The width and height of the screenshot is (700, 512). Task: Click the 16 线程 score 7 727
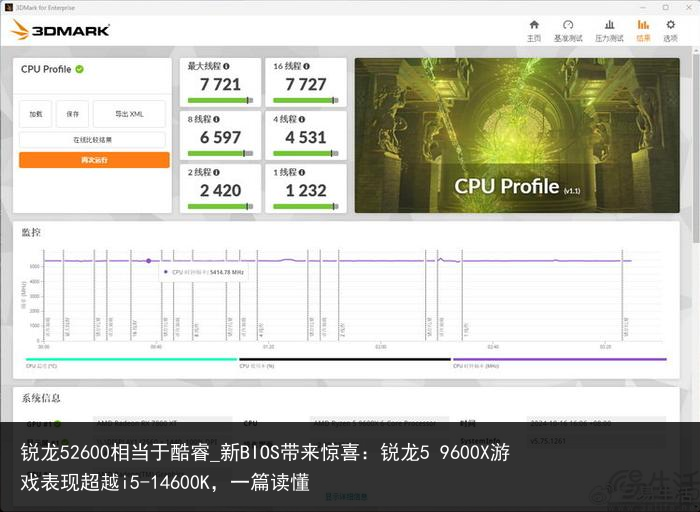[x=306, y=84]
